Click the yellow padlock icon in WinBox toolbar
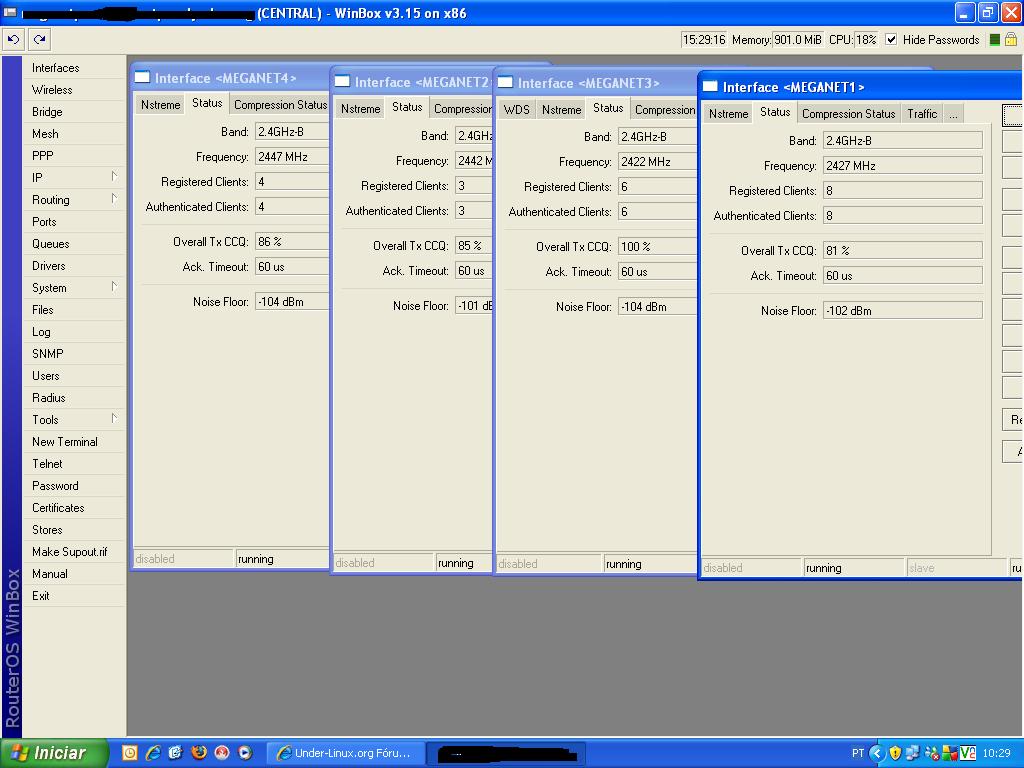1024x768 pixels. [1011, 40]
